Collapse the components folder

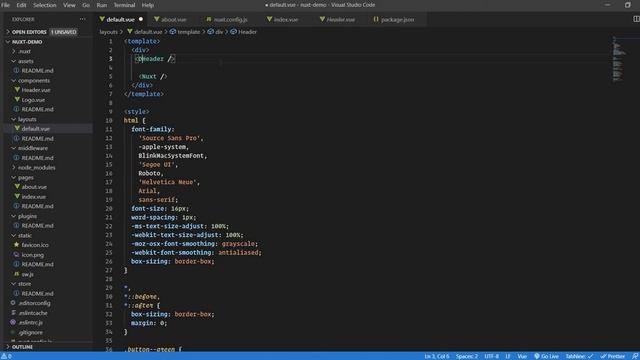[33, 80]
